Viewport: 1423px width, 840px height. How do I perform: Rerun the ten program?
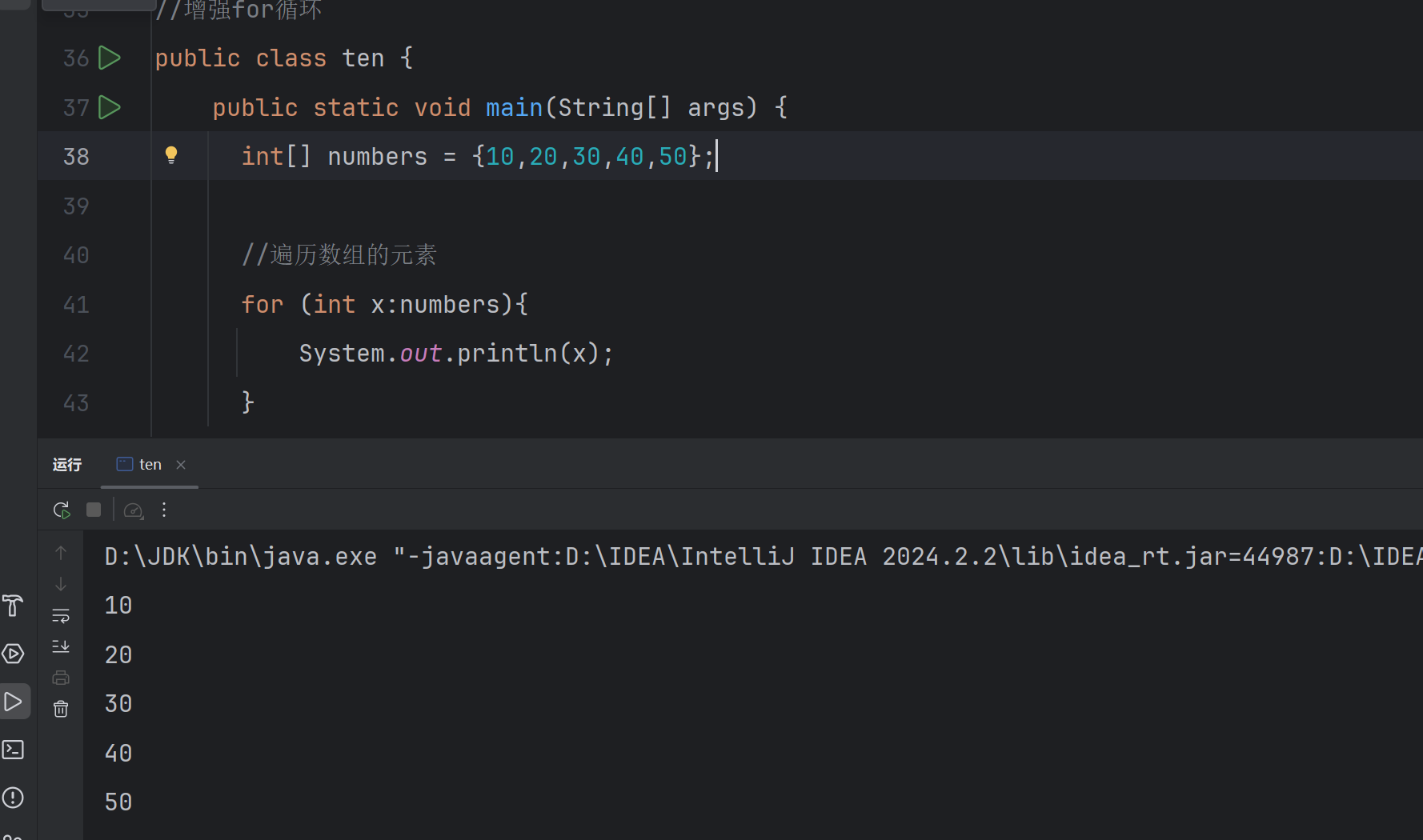(x=62, y=510)
